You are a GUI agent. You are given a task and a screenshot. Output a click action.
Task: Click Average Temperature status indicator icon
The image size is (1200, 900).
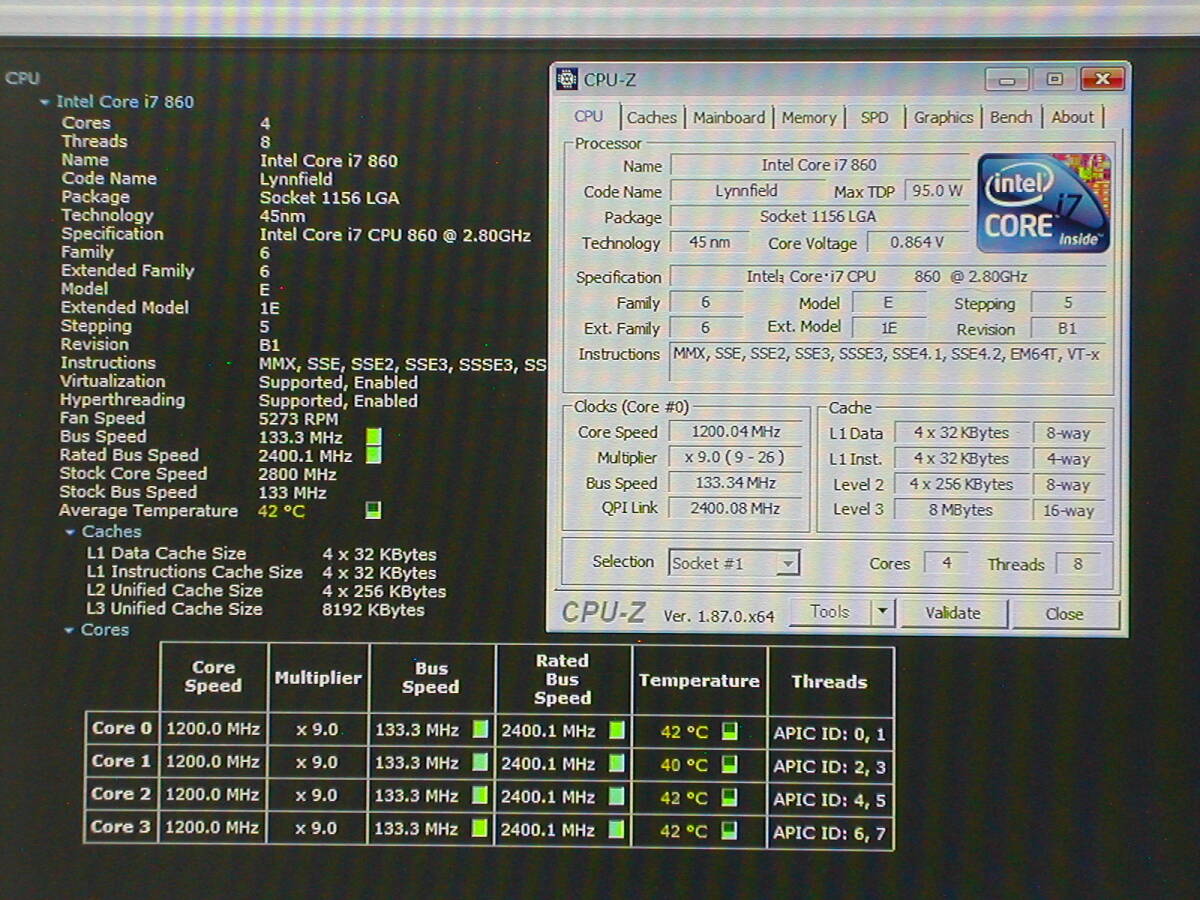373,511
